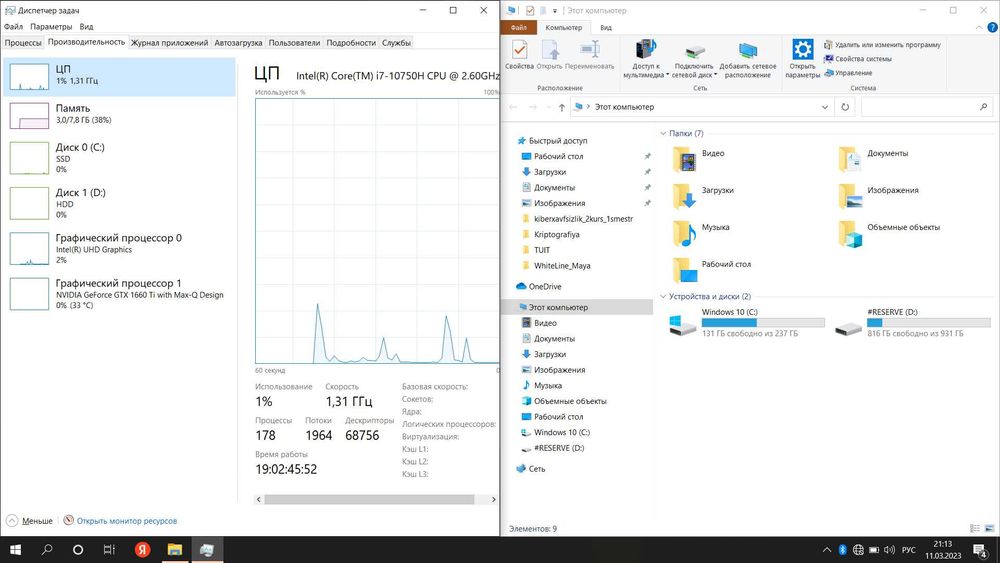Select the CPU (ЦП) performance graph entry
The image size is (1000, 563).
[x=119, y=77]
